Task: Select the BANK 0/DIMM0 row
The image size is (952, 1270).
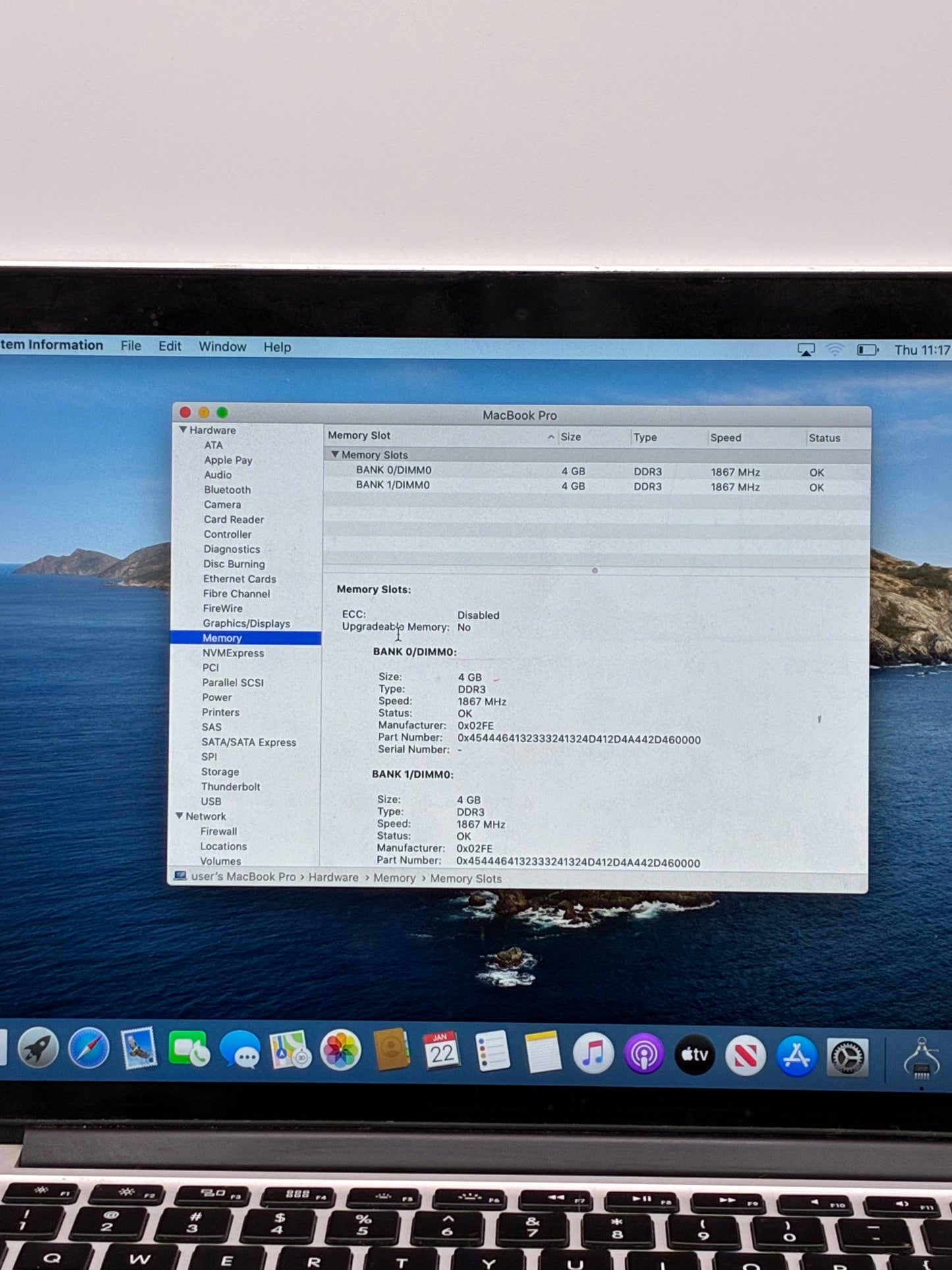Action: (x=596, y=471)
